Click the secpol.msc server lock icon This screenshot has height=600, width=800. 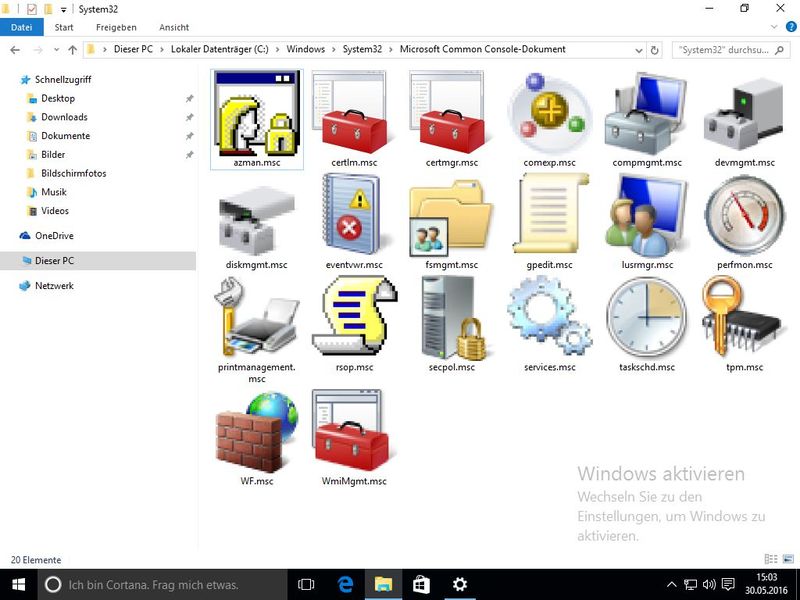coord(452,316)
